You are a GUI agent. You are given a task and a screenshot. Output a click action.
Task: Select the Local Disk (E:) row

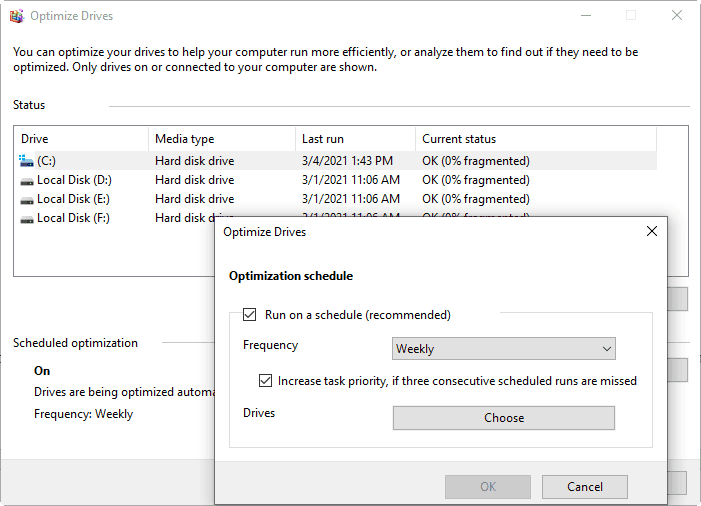click(75, 199)
